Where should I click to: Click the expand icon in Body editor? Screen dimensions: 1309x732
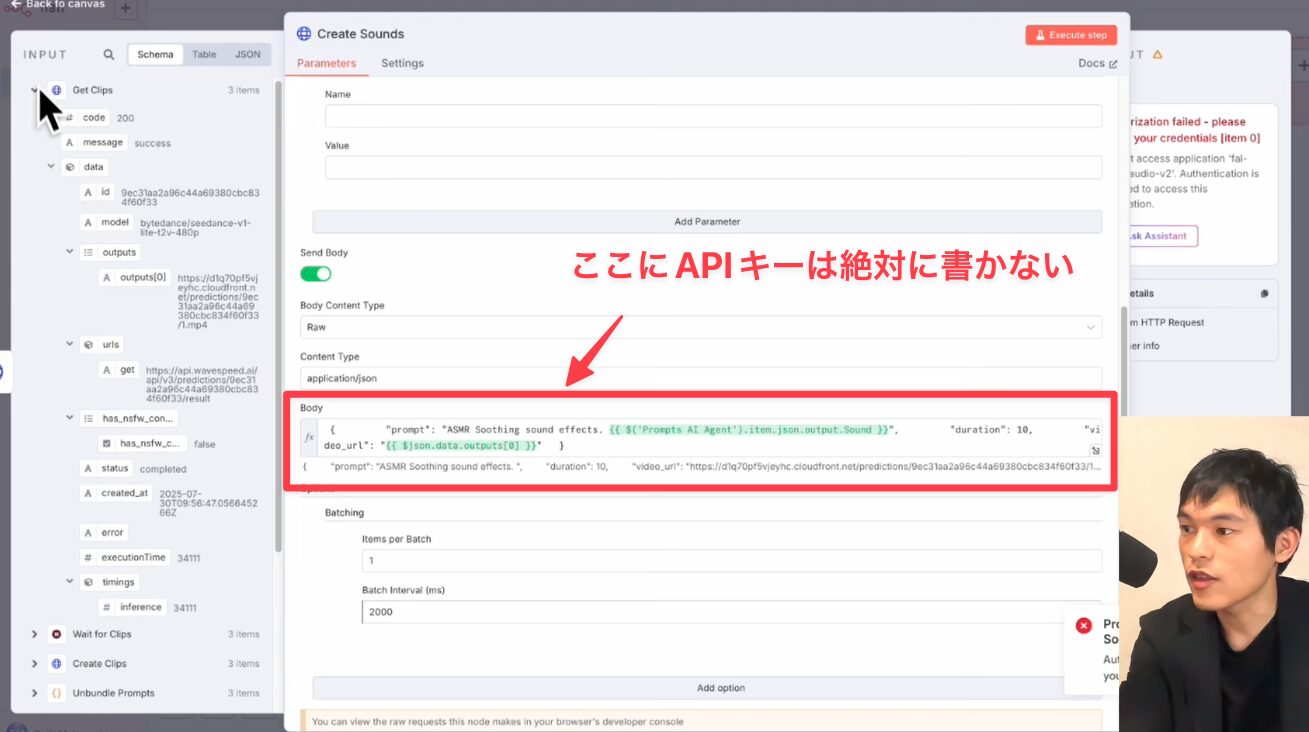click(x=1095, y=451)
